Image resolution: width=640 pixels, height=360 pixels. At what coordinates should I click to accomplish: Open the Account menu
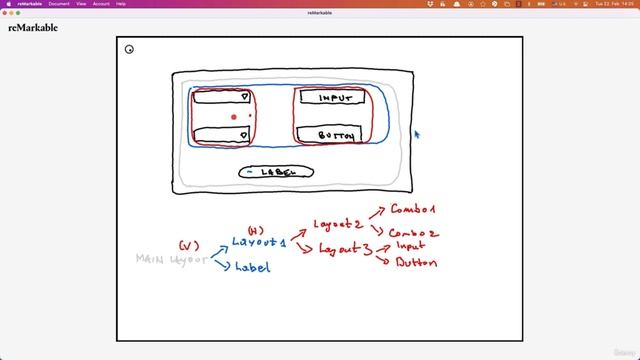(101, 4)
